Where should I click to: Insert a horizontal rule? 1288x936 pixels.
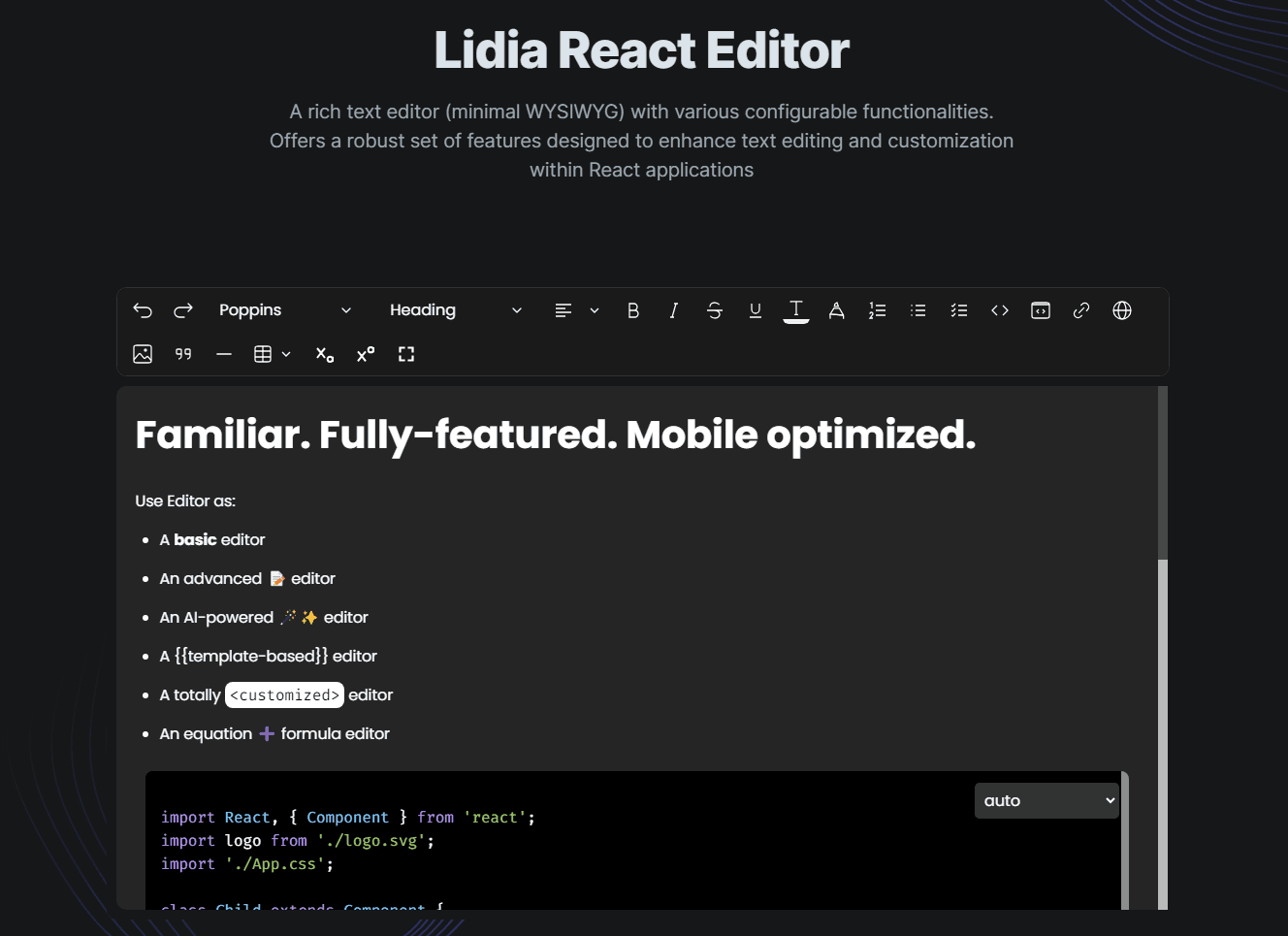tap(223, 353)
